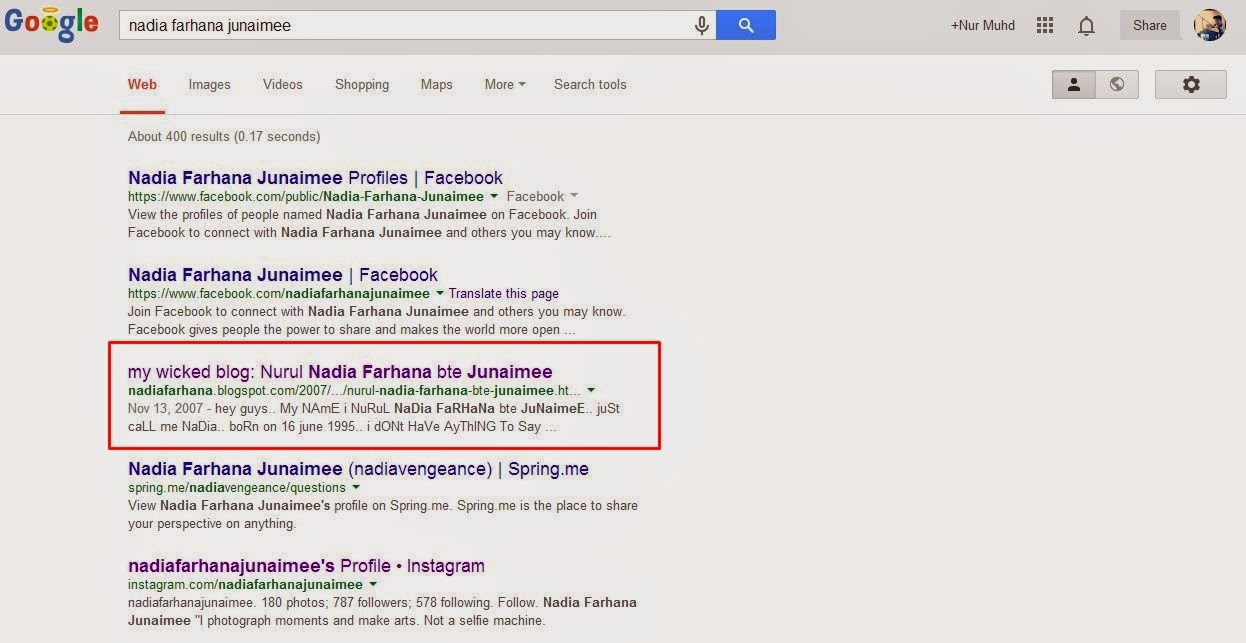Expand arrow beside the facebook.com/nadiafarhanajunaimee URL
Screen dimensions: 1246x643
tap(439, 294)
